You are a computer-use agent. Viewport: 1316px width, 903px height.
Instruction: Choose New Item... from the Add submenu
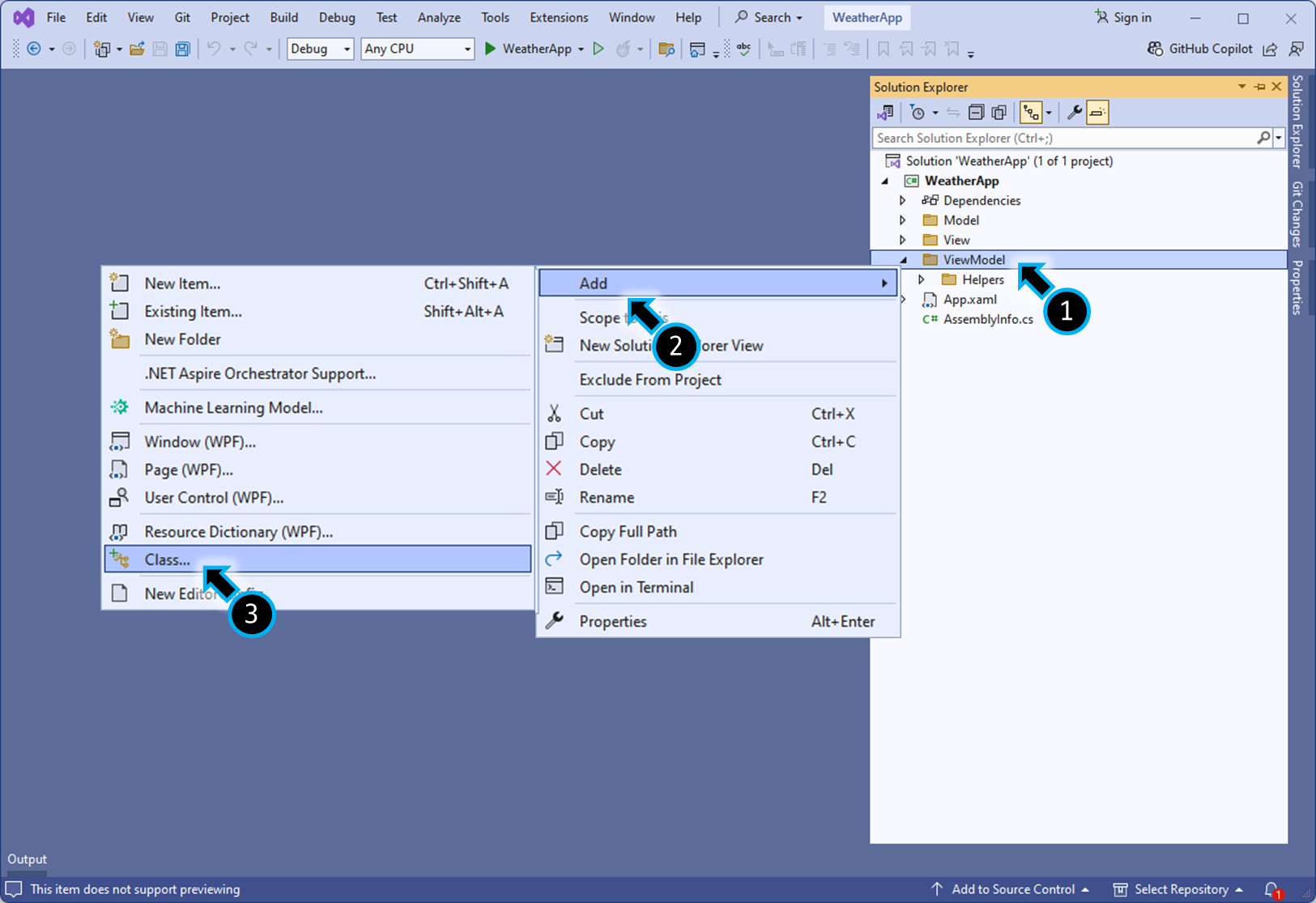pos(317,283)
